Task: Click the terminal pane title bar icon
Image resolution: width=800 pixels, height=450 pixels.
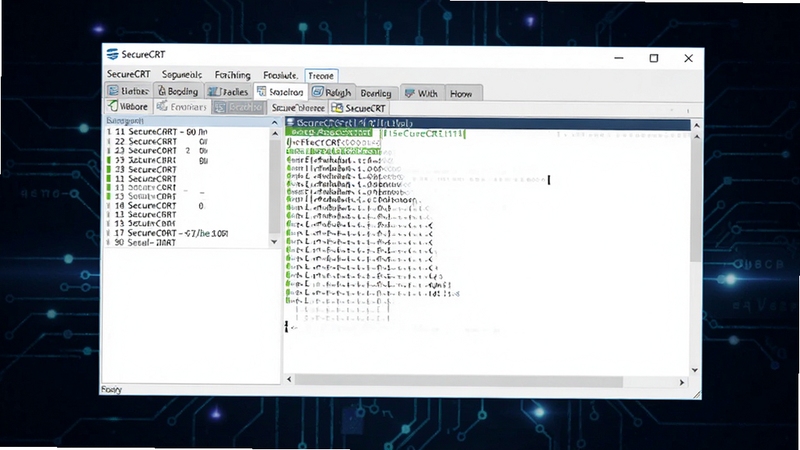Action: click(290, 122)
